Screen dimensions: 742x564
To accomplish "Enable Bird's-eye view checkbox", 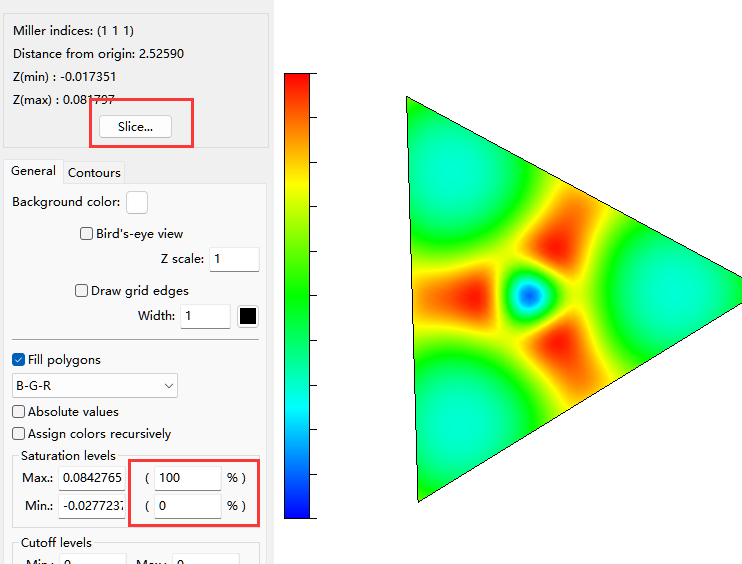I will (86, 234).
